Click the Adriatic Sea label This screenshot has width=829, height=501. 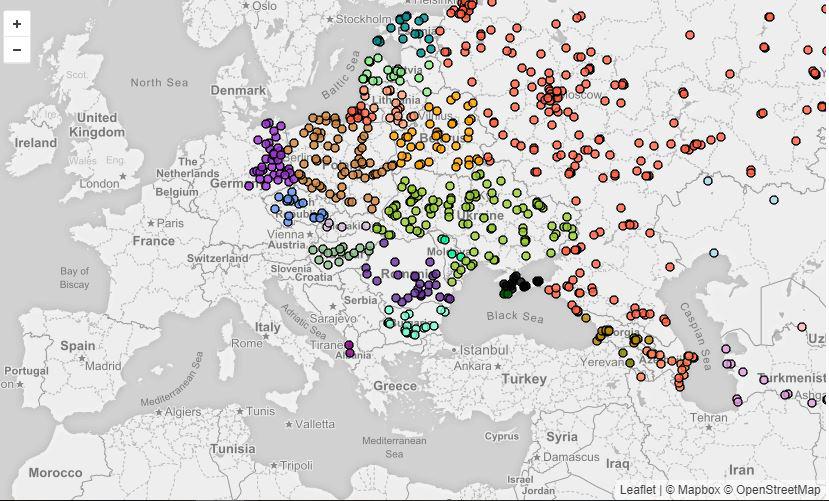(x=303, y=322)
